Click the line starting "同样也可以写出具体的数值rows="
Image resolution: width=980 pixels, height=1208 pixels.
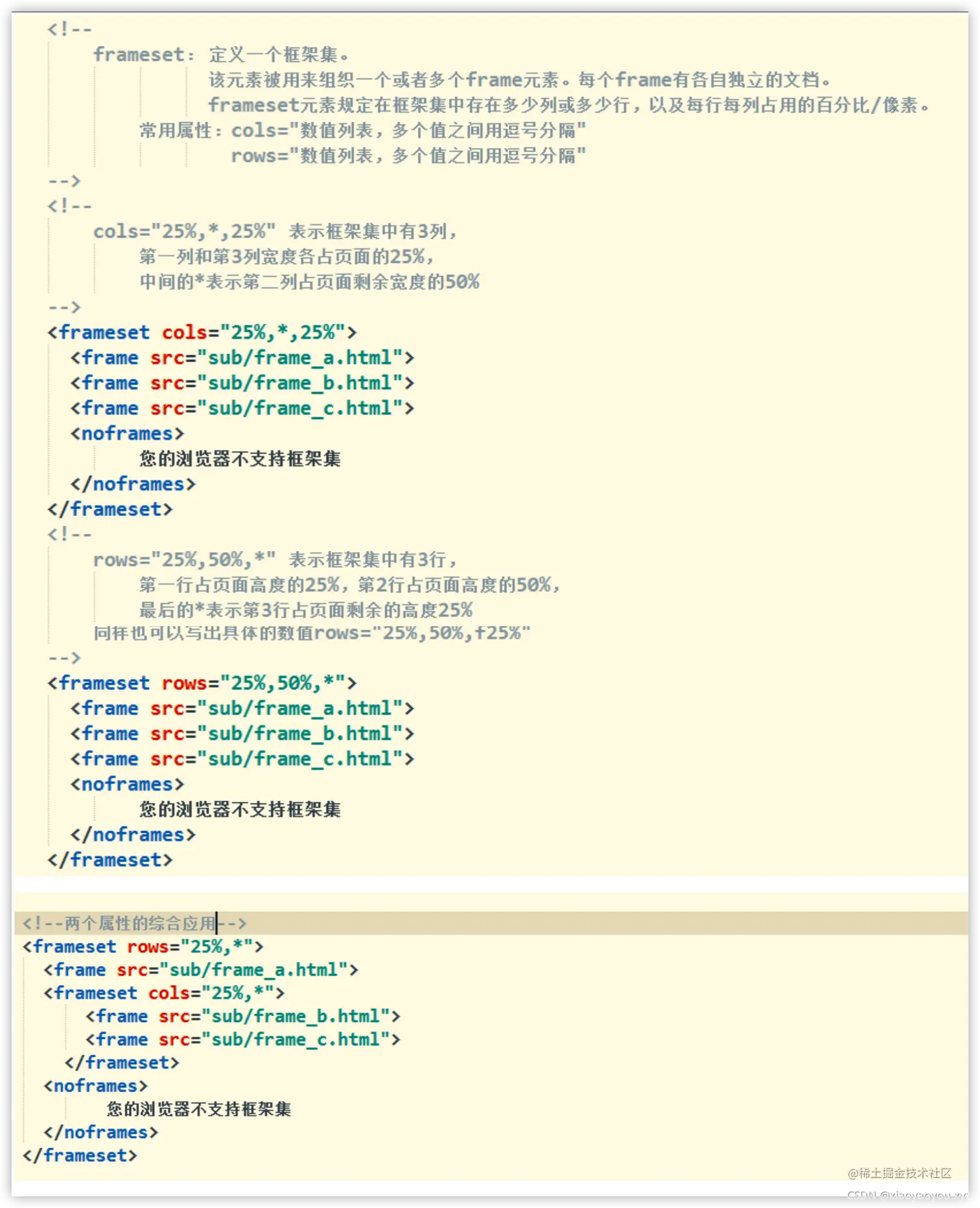[x=312, y=633]
